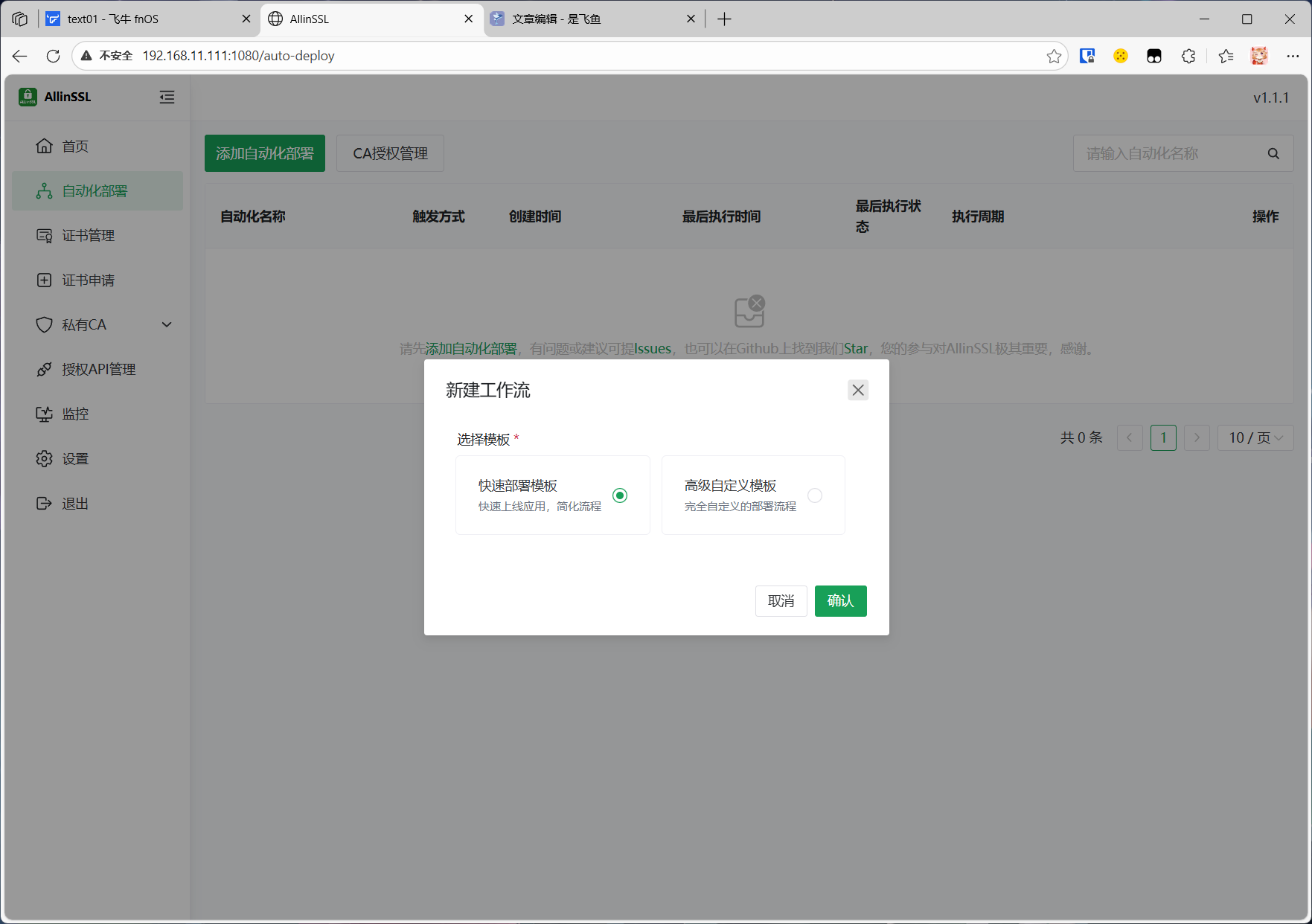The height and width of the screenshot is (924, 1312).
Task: Collapse the AllinSSL sidebar menu icon
Action: coord(167,97)
